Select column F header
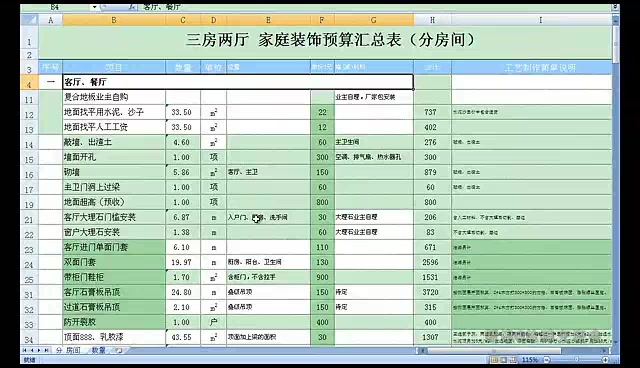This screenshot has height=368, width=640. [x=322, y=20]
